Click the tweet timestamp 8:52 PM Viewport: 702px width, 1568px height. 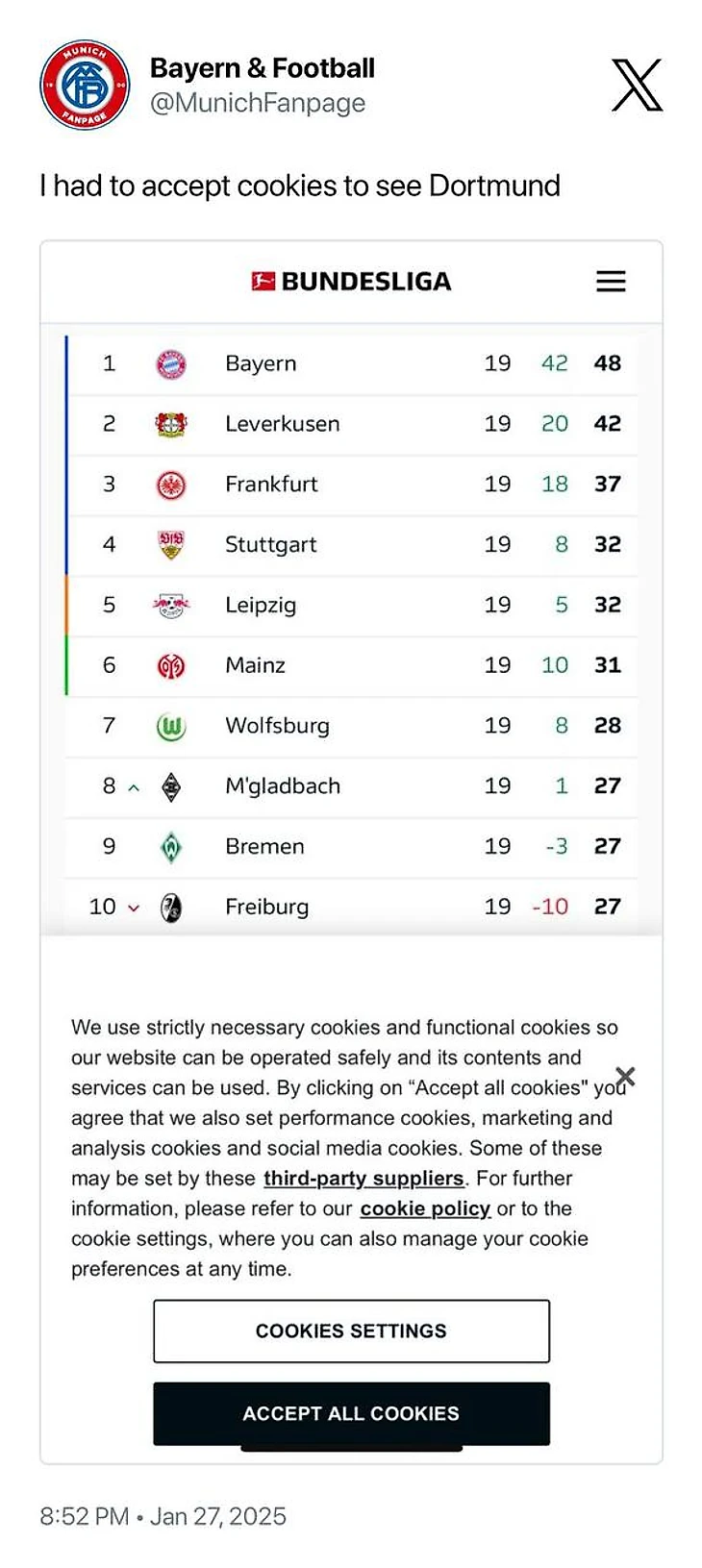click(x=84, y=1516)
